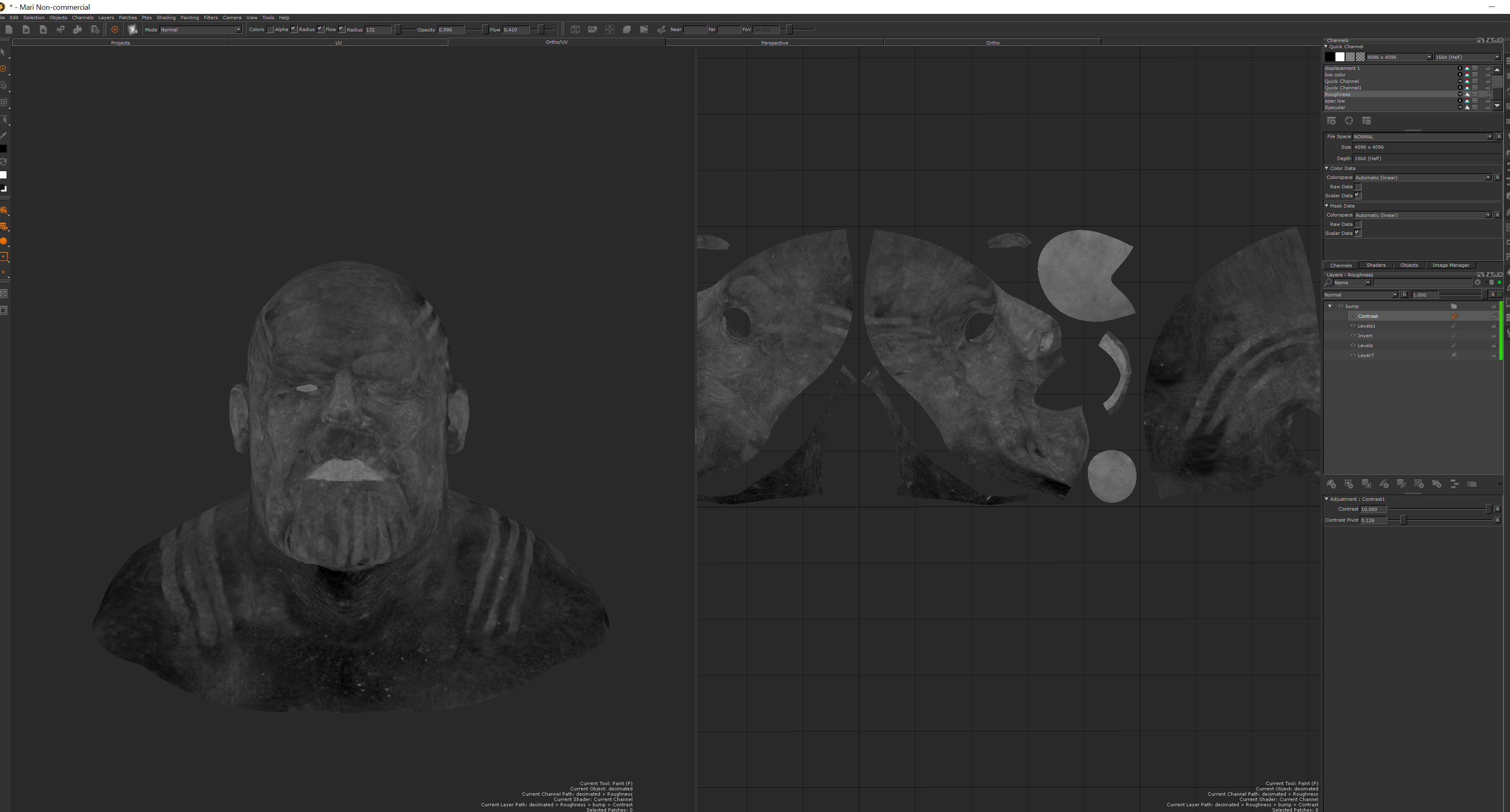
Task: Add a new paint layer icon
Action: pyautogui.click(x=1331, y=484)
